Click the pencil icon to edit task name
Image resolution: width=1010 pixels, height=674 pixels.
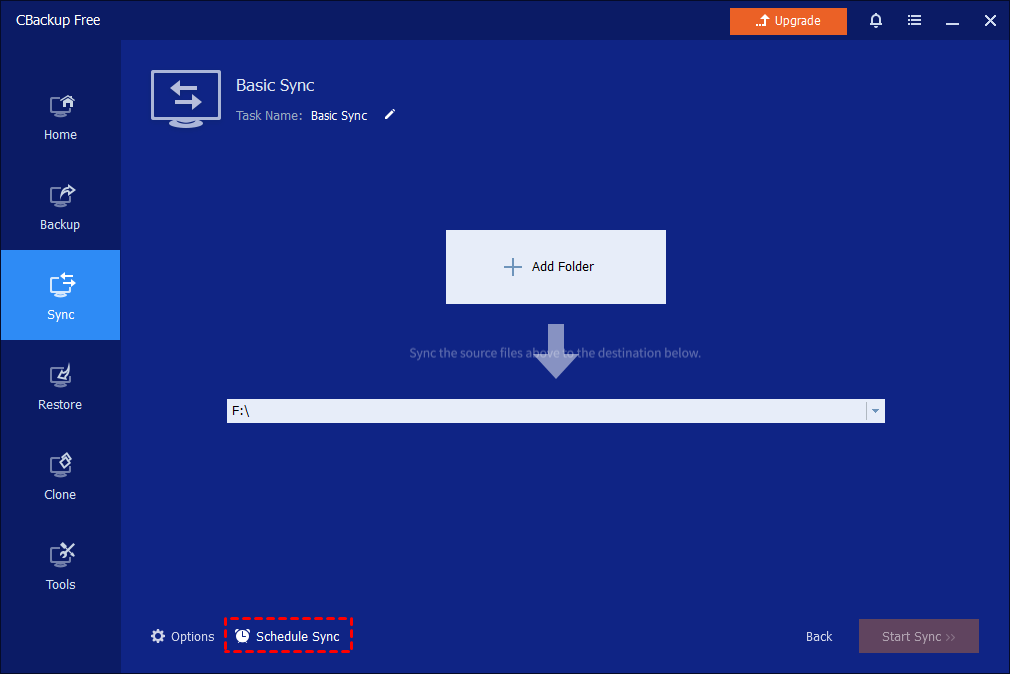pos(390,115)
